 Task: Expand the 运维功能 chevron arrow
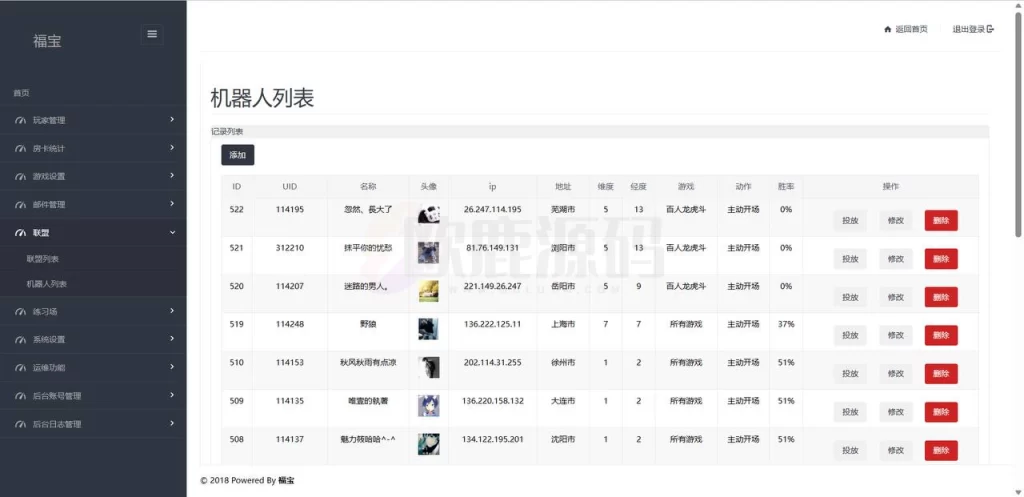click(x=172, y=367)
